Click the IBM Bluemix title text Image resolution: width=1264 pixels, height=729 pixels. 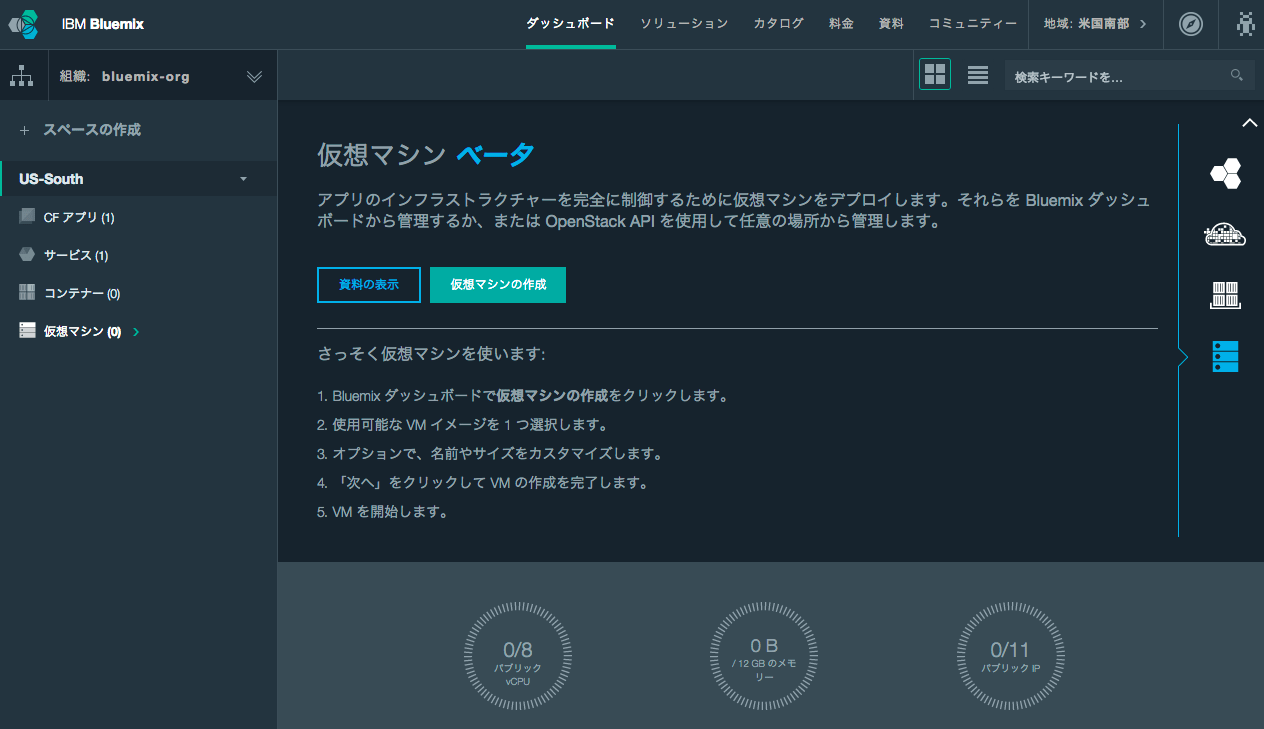(103, 24)
